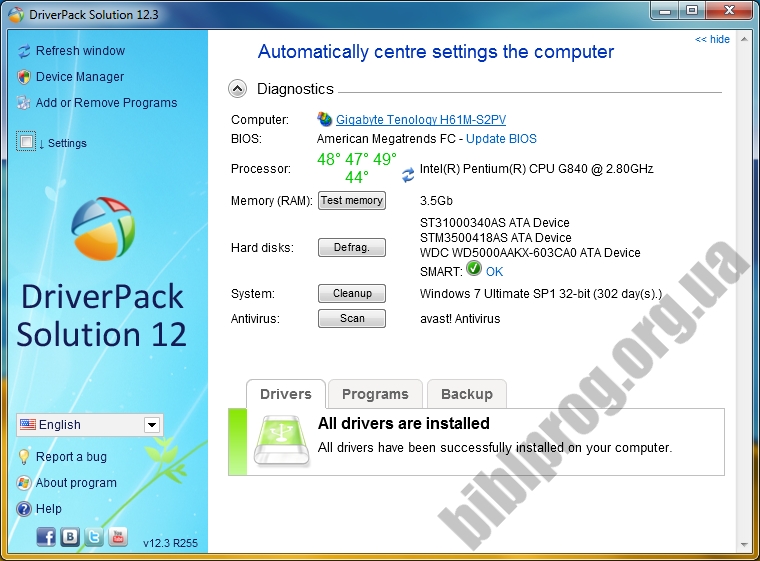Click the green SMART status check icon
The image size is (760, 561).
tap(474, 268)
